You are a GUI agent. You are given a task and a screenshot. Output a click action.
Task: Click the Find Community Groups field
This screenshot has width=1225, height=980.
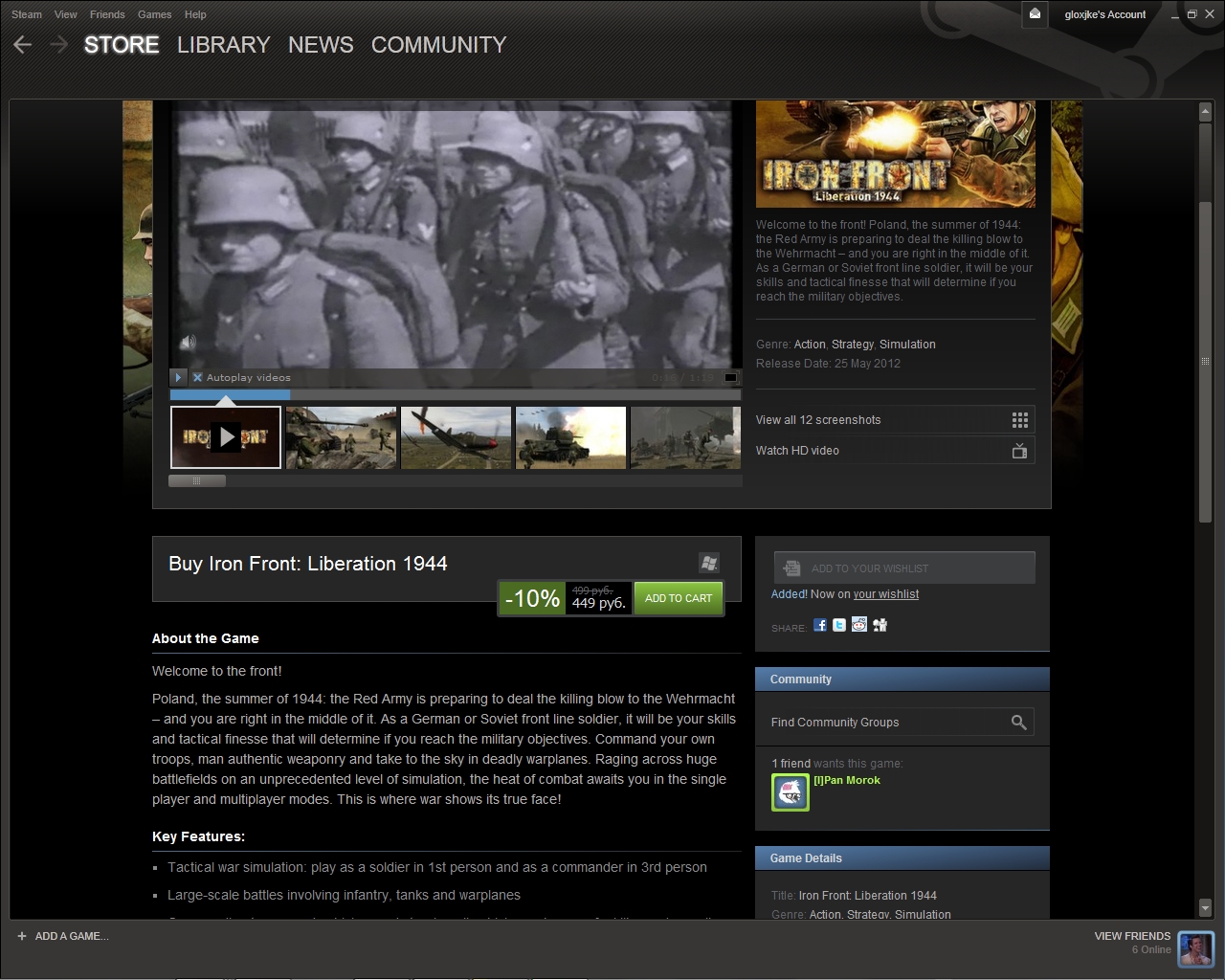point(902,723)
